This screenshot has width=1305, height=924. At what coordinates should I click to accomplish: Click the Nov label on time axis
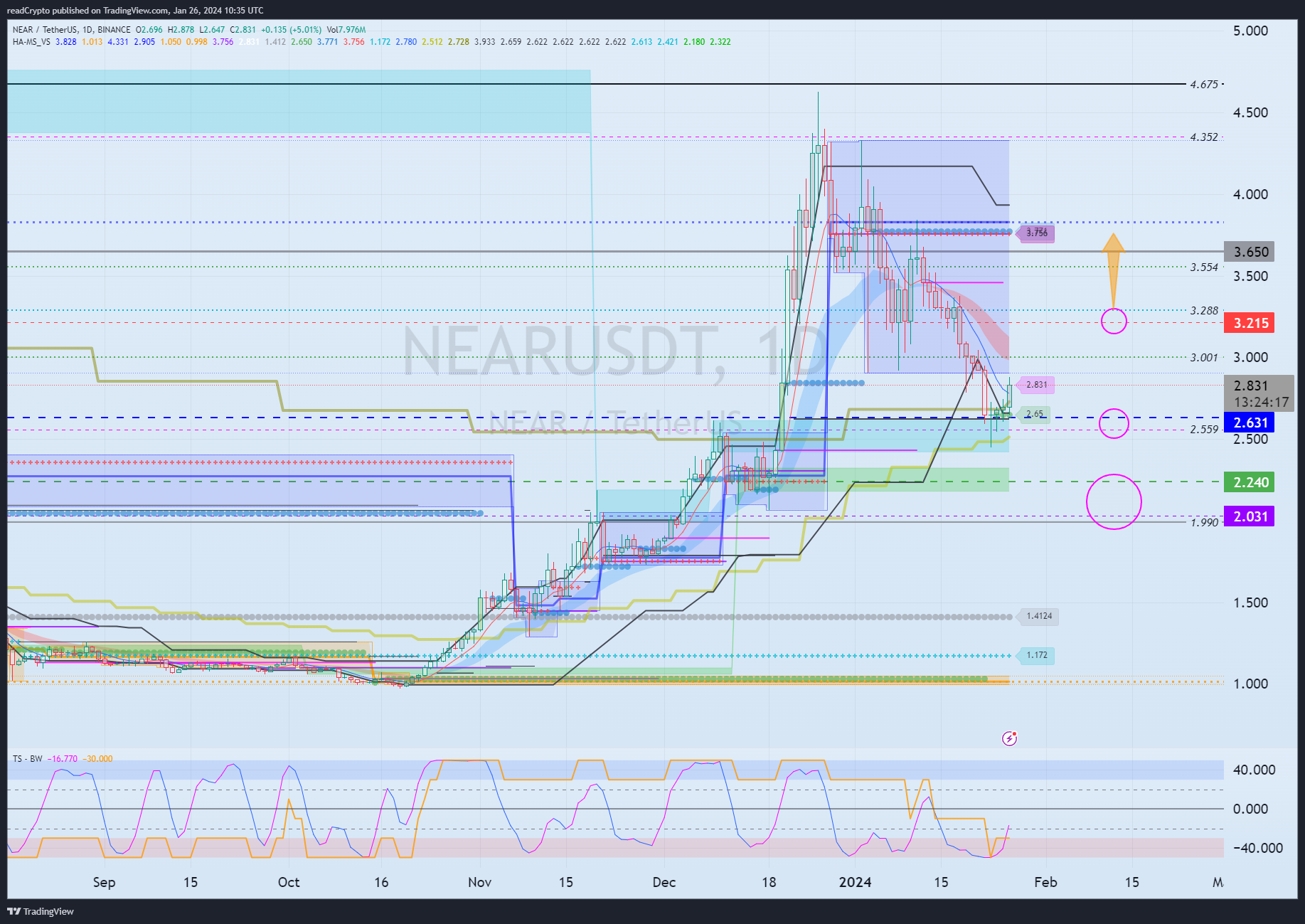[x=480, y=882]
